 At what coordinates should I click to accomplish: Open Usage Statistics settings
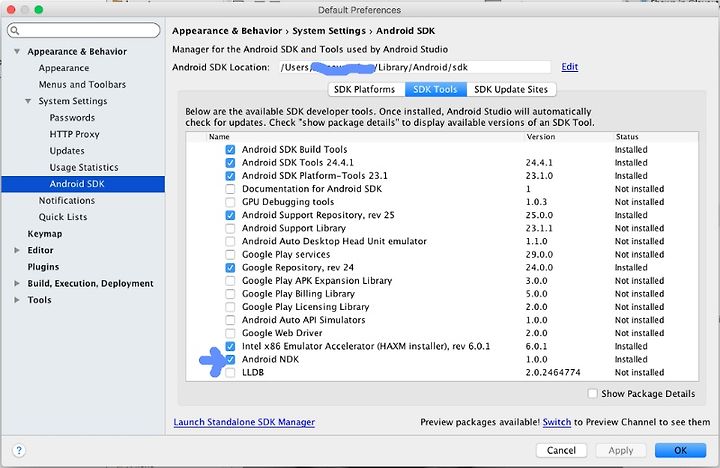[x=84, y=167]
